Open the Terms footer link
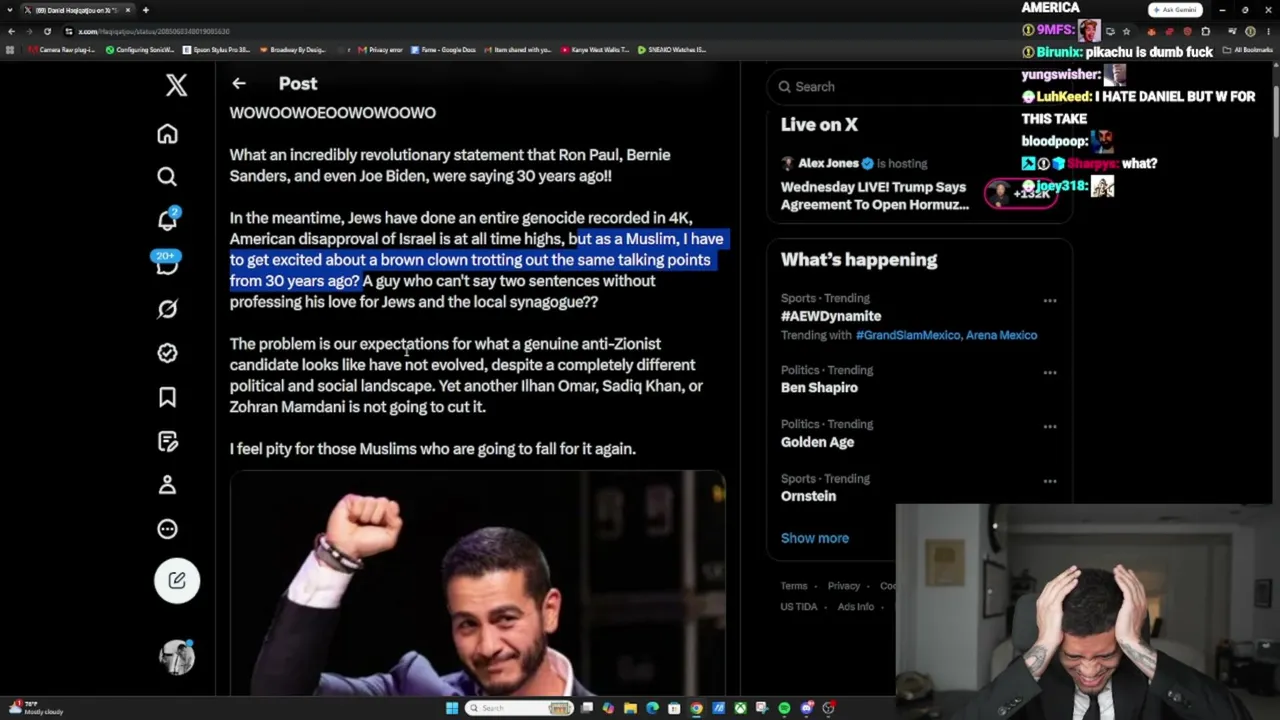 (x=794, y=586)
